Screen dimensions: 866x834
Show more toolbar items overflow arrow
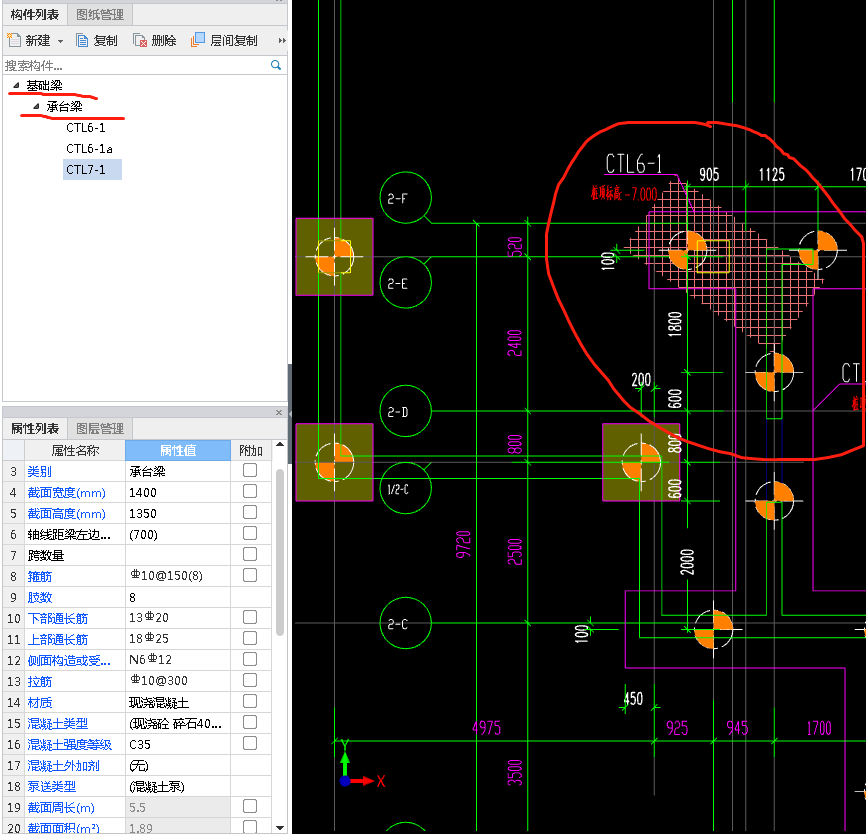[282, 40]
